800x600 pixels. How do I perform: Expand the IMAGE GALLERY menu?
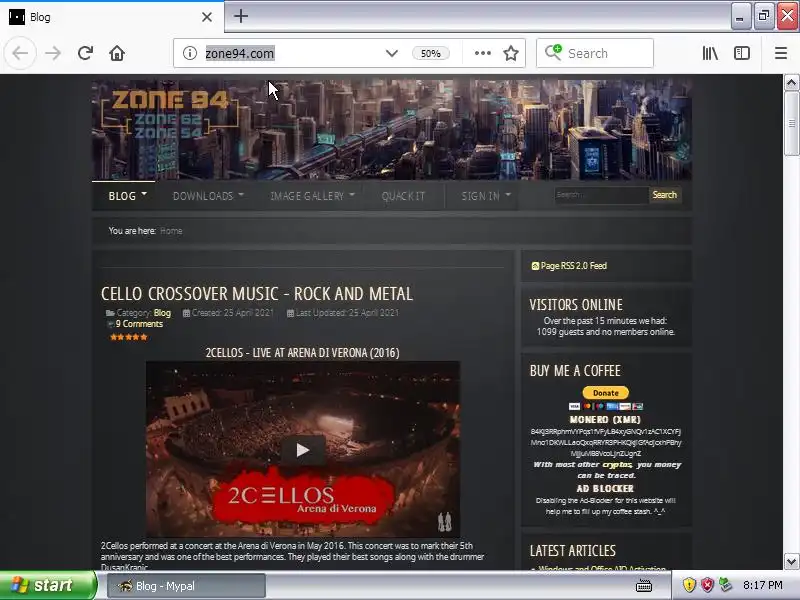[312, 196]
